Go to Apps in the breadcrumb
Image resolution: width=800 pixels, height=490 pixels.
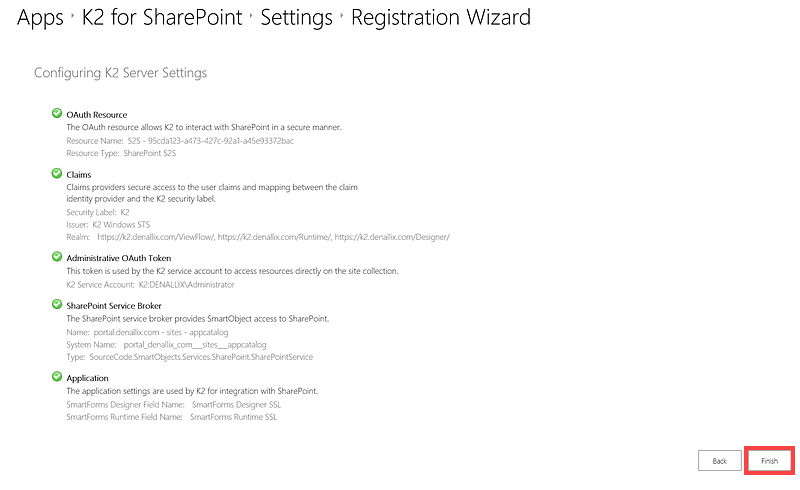[x=40, y=18]
